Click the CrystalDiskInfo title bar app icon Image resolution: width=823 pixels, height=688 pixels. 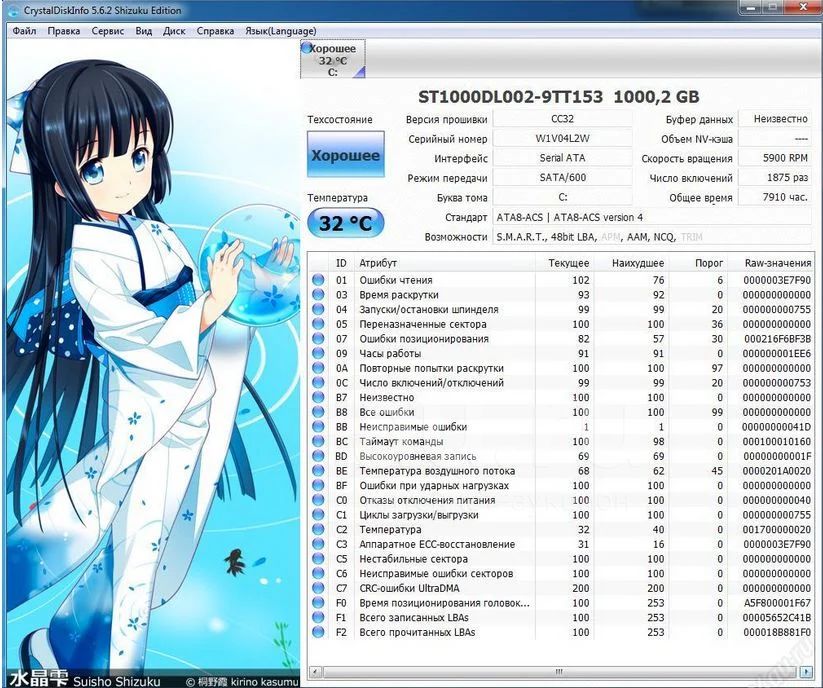[14, 10]
